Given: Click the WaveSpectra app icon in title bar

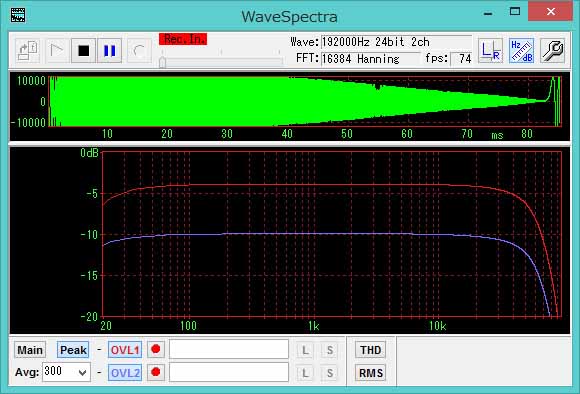Looking at the screenshot, I should point(18,15).
